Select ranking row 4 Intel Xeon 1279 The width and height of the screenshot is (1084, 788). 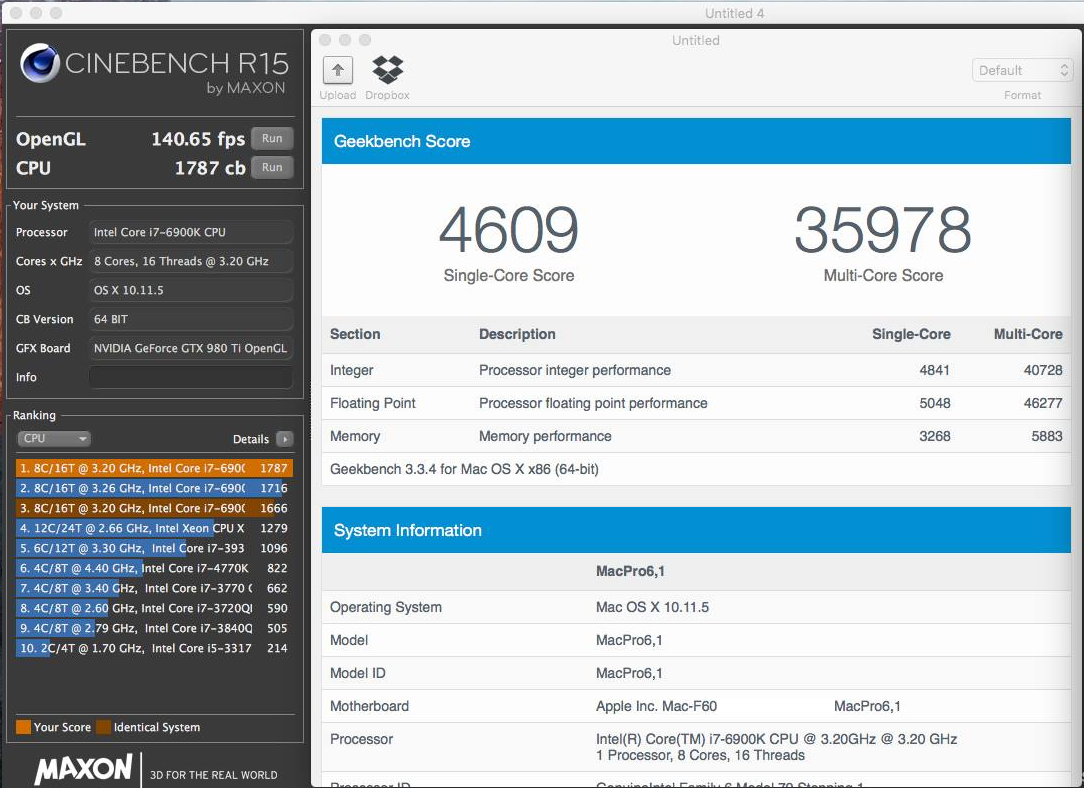(x=154, y=528)
